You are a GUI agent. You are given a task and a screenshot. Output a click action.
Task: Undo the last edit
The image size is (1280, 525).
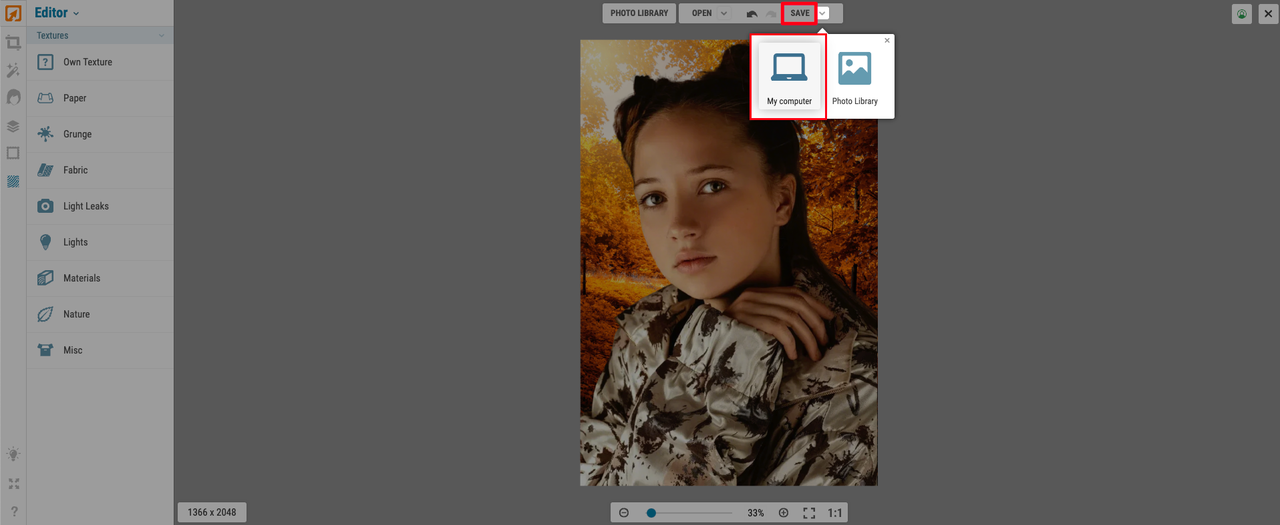pos(751,13)
